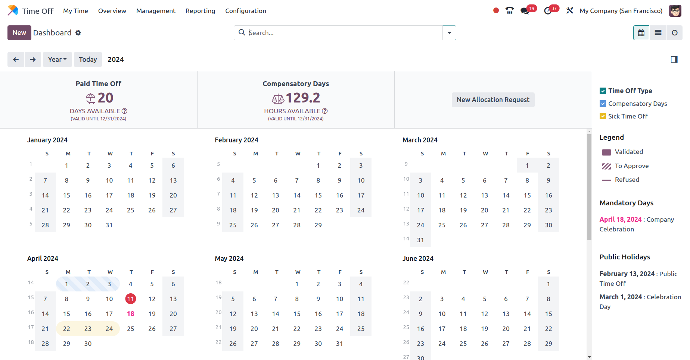The image size is (690, 360).
Task: Open the Management menu
Action: (x=156, y=11)
